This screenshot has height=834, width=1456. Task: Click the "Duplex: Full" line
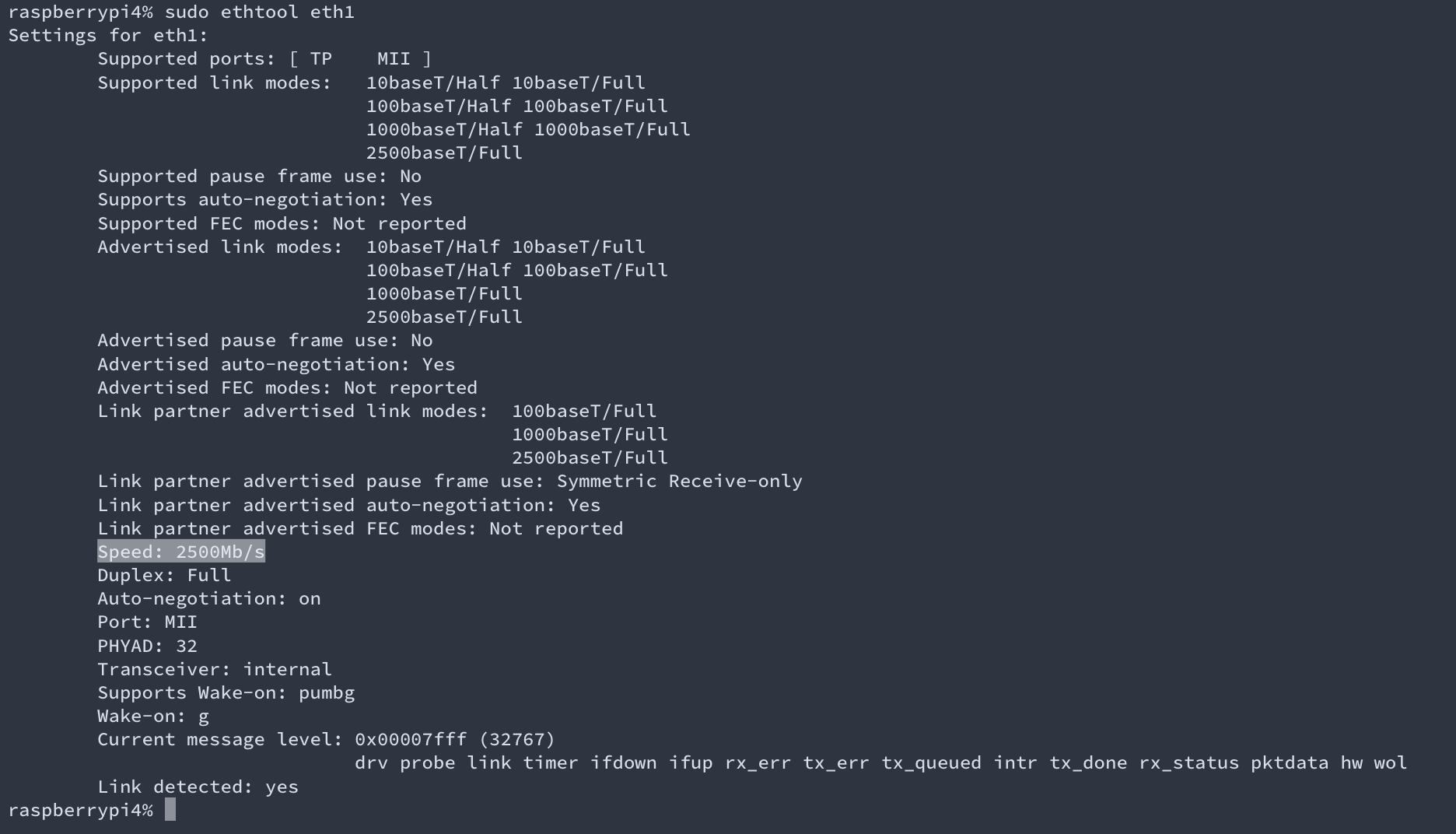[164, 575]
